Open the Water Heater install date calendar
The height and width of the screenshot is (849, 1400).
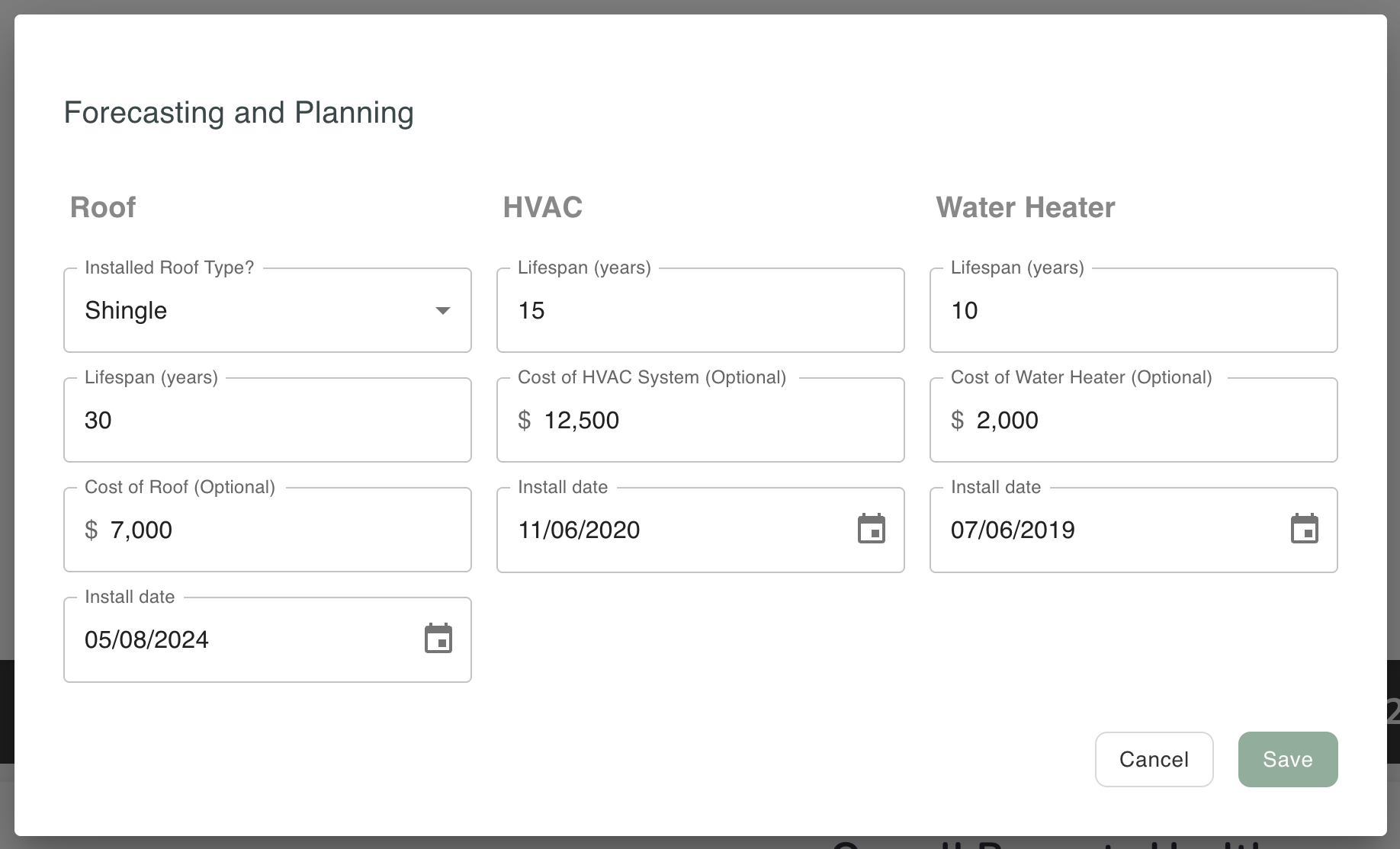(x=1304, y=529)
